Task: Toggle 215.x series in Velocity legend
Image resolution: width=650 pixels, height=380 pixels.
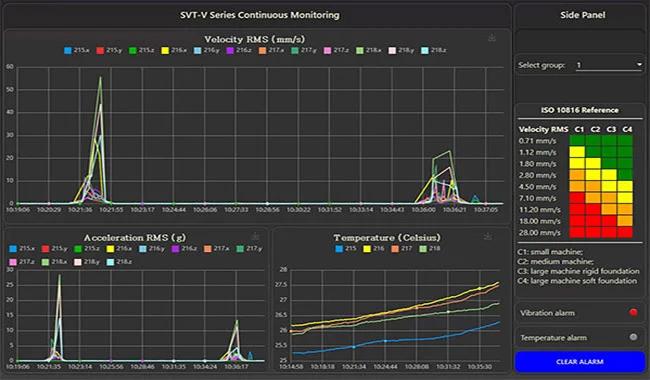Action: point(77,50)
